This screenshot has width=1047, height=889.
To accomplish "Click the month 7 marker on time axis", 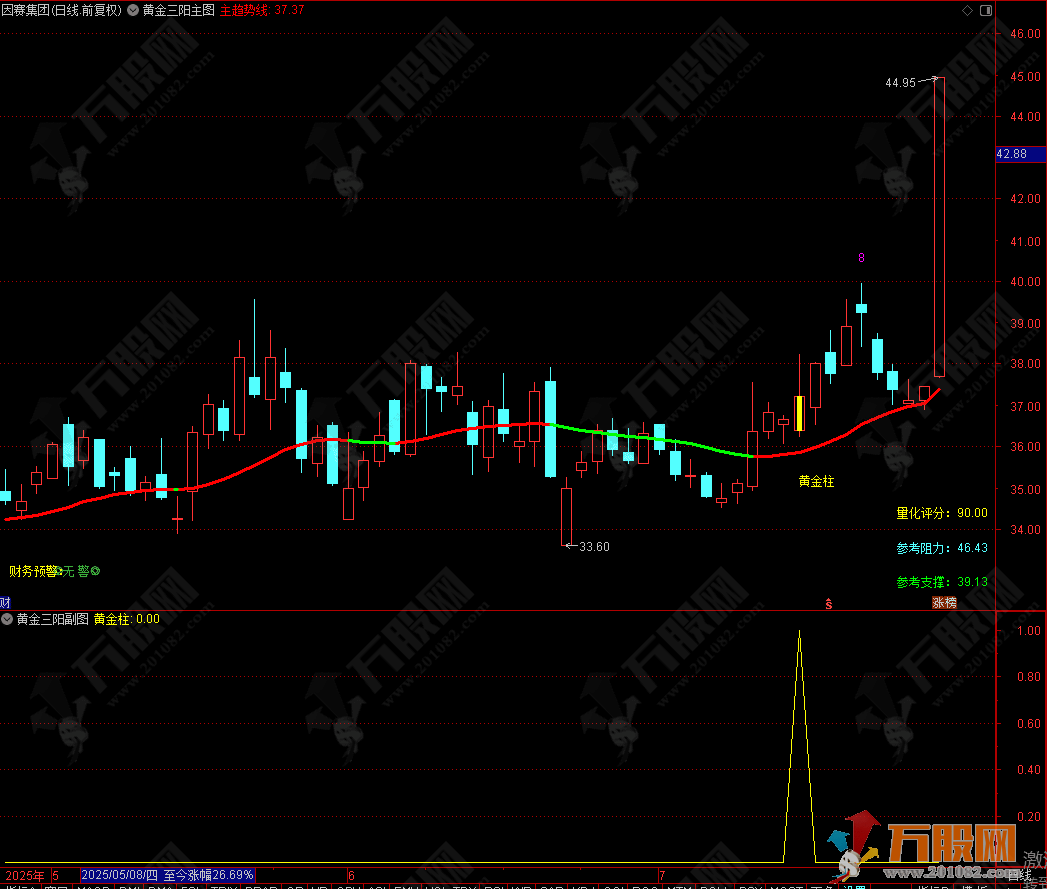I will (x=662, y=876).
